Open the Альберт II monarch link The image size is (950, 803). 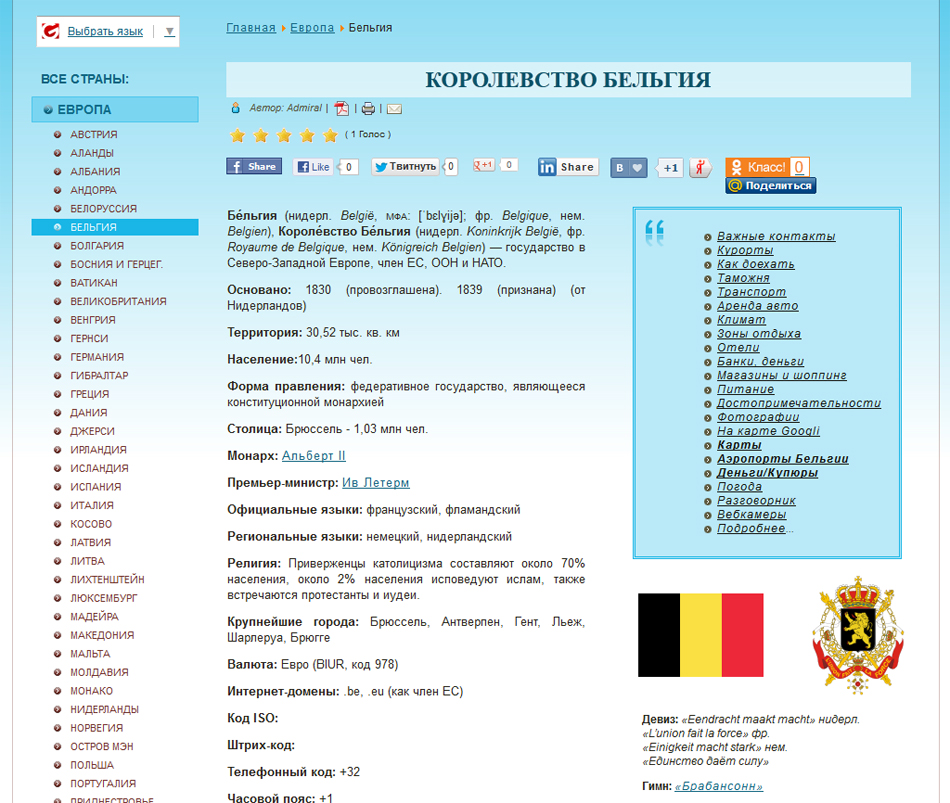[314, 456]
